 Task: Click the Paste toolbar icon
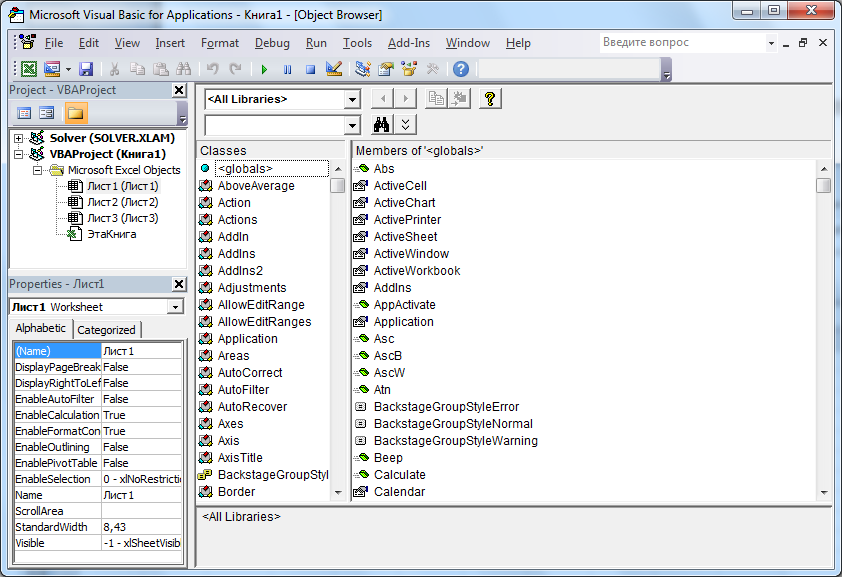[161, 69]
